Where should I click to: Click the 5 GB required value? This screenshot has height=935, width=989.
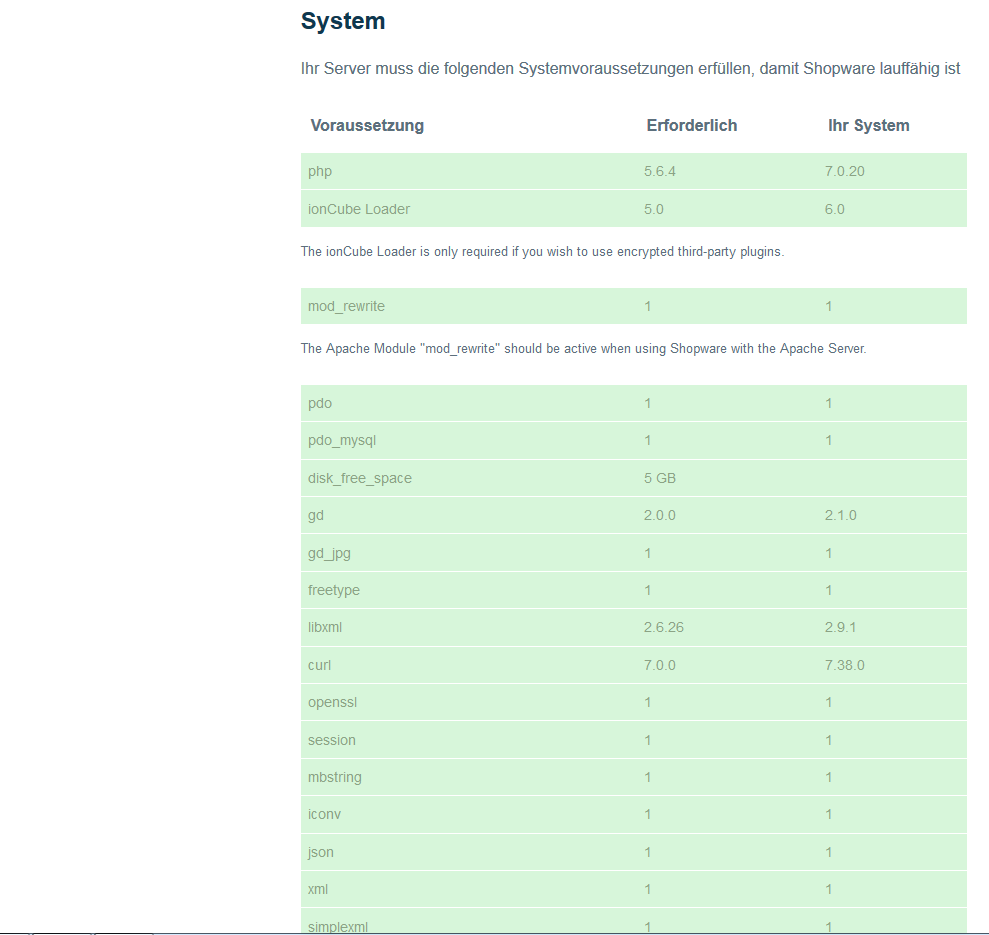[x=660, y=478]
